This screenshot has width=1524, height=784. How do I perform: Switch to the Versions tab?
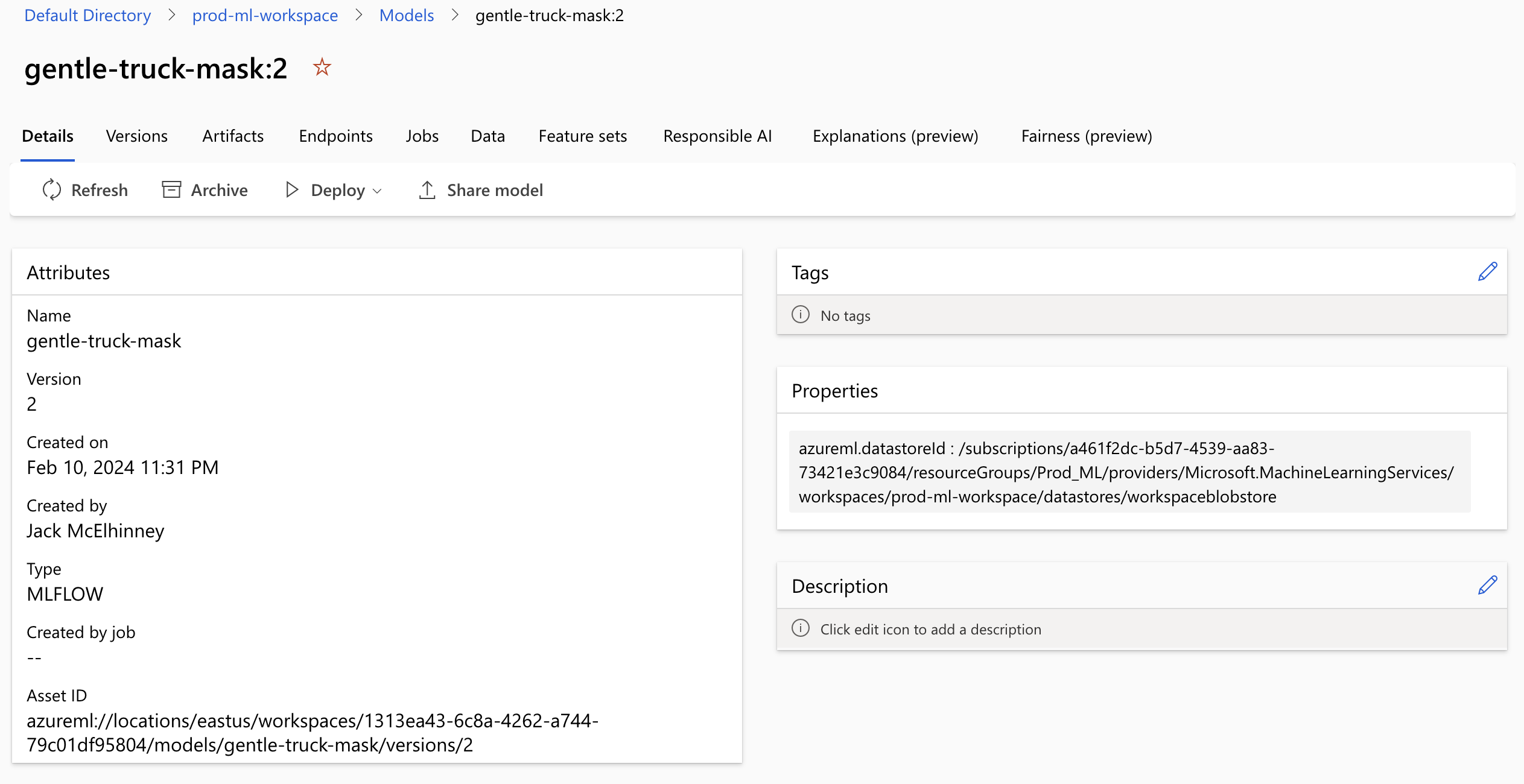137,136
